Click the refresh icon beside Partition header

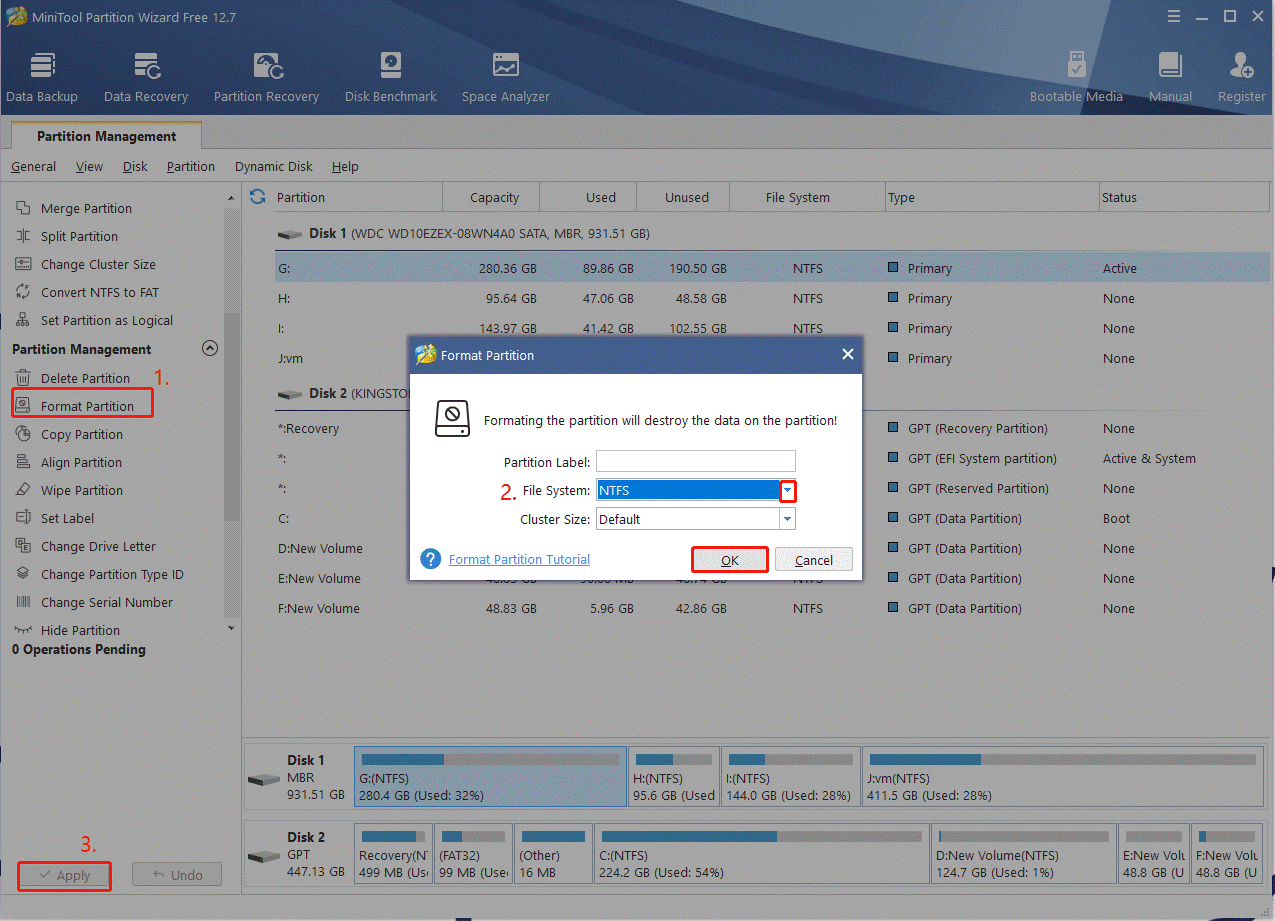pyautogui.click(x=258, y=196)
